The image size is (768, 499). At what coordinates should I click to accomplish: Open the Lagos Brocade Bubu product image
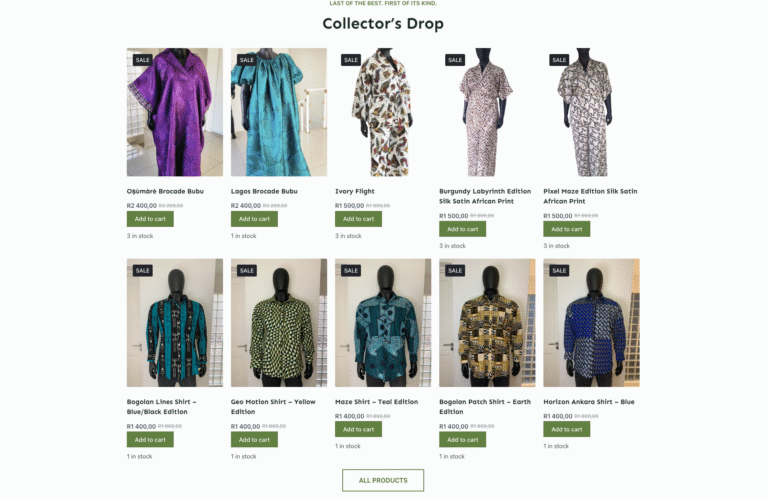click(x=279, y=112)
